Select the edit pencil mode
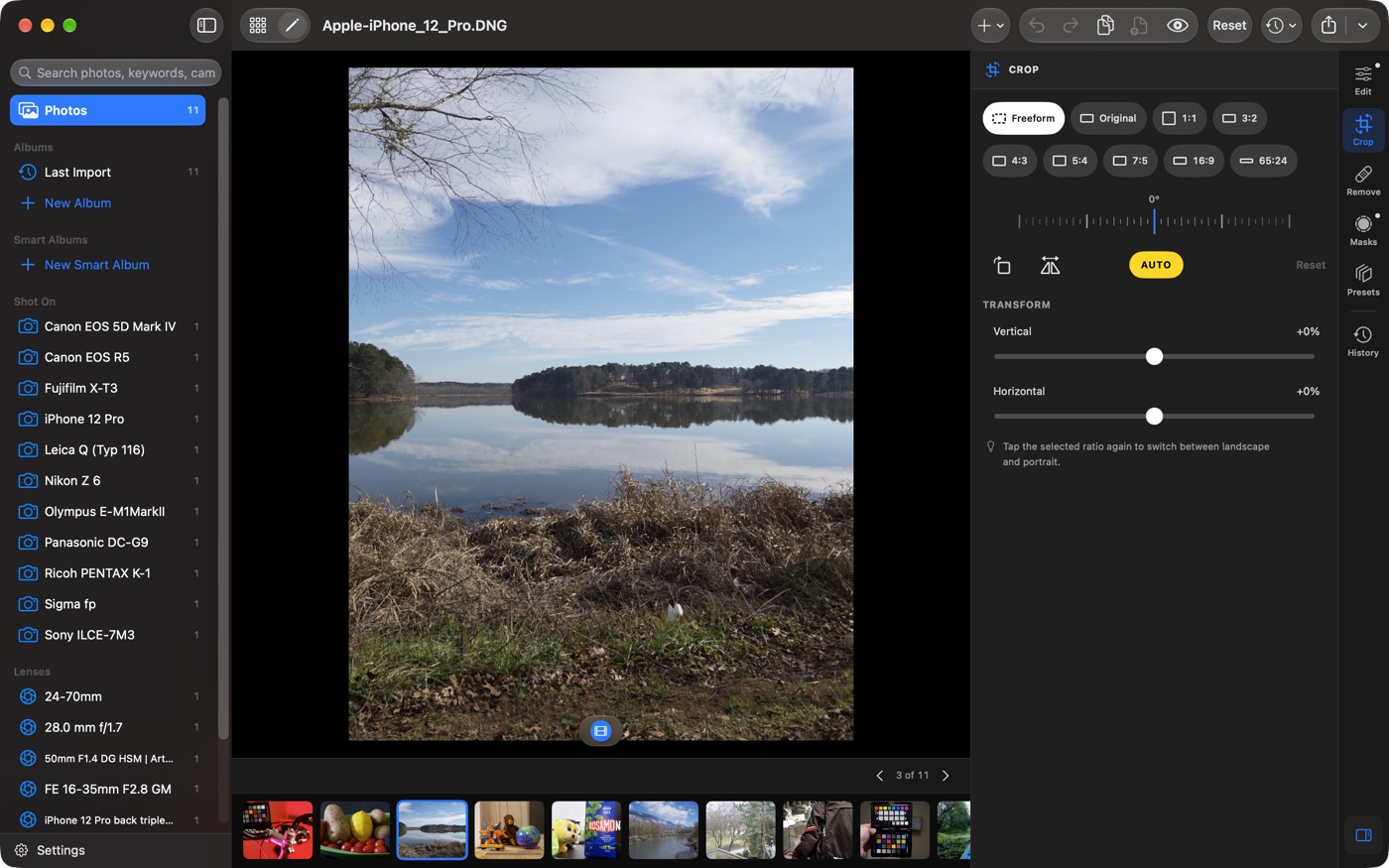 pyautogui.click(x=292, y=26)
